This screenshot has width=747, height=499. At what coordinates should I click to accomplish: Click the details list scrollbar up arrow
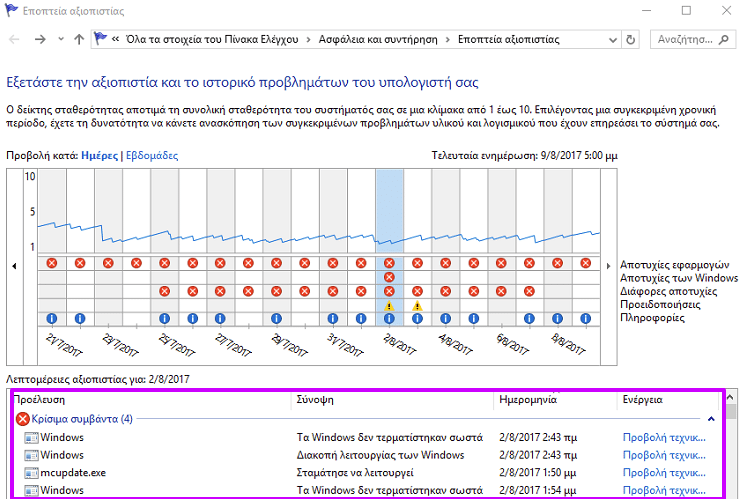tap(730, 397)
